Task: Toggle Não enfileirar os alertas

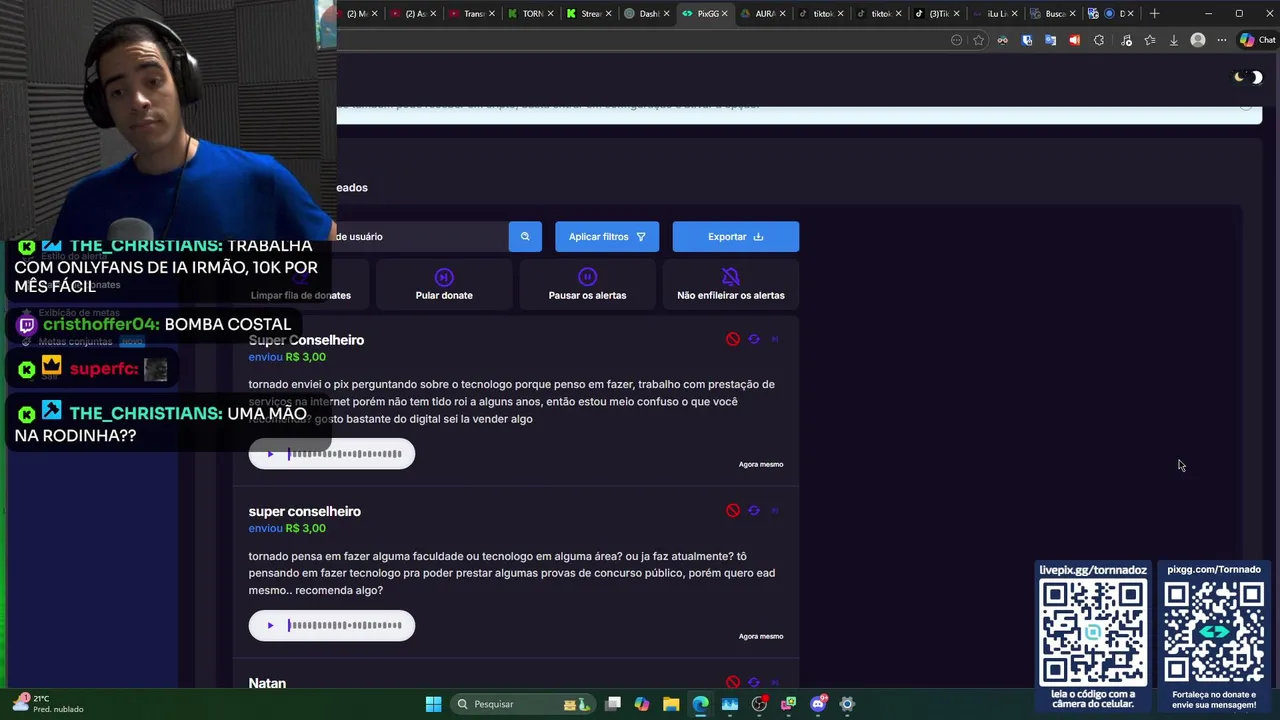Action: (x=731, y=284)
